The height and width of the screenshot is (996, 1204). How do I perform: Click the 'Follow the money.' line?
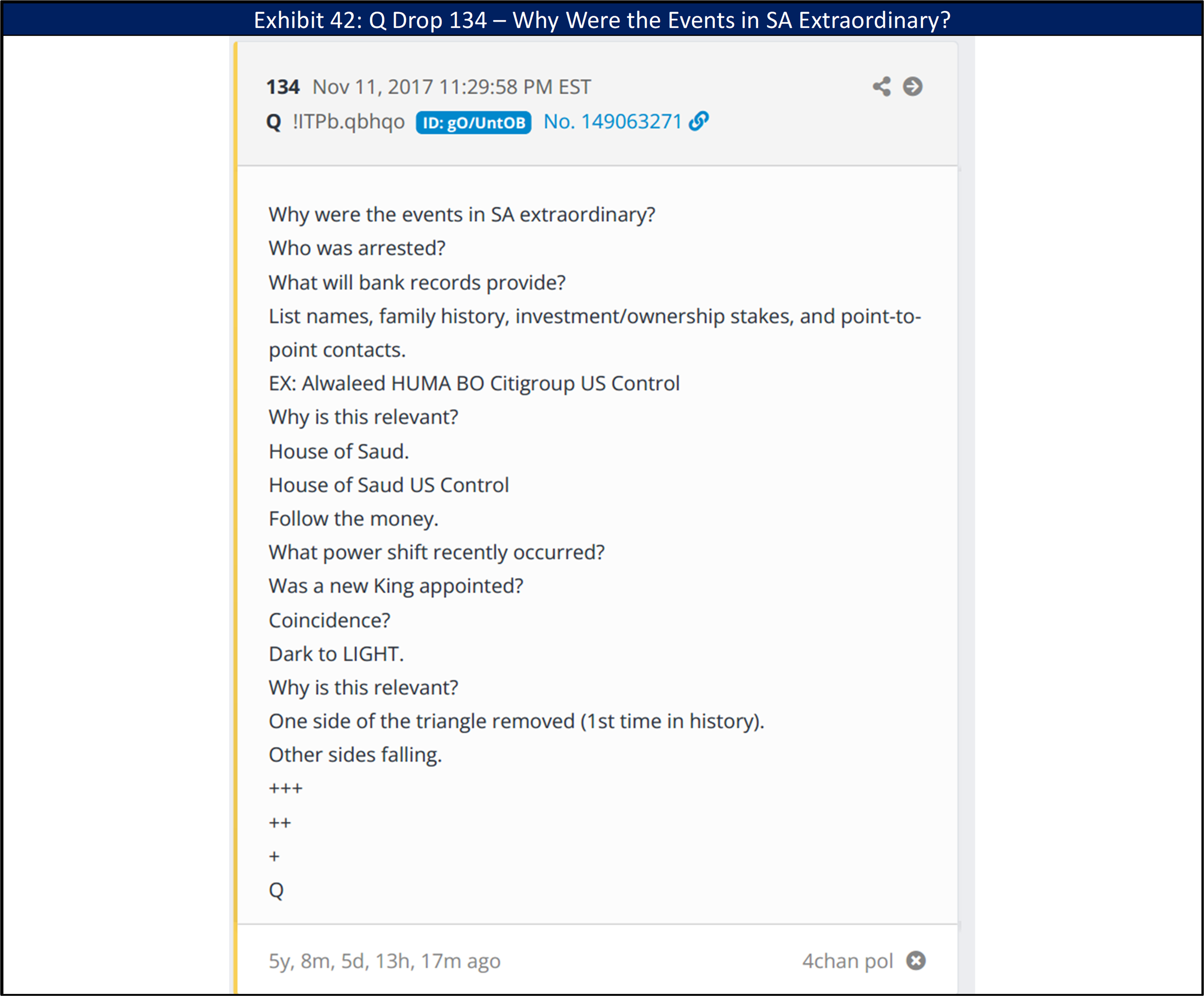(353, 519)
